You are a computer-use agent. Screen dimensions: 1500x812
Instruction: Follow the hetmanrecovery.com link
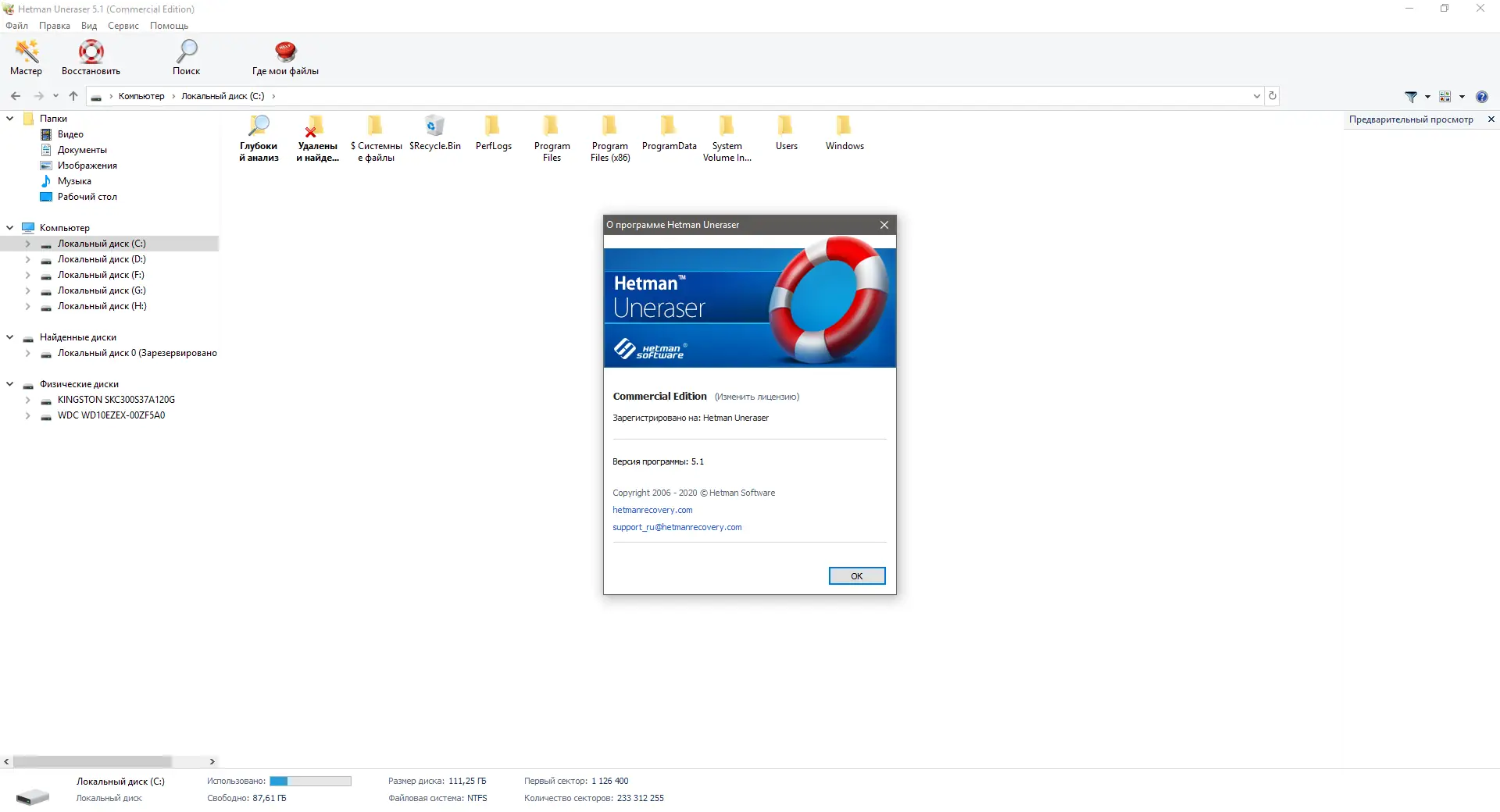pyautogui.click(x=652, y=510)
